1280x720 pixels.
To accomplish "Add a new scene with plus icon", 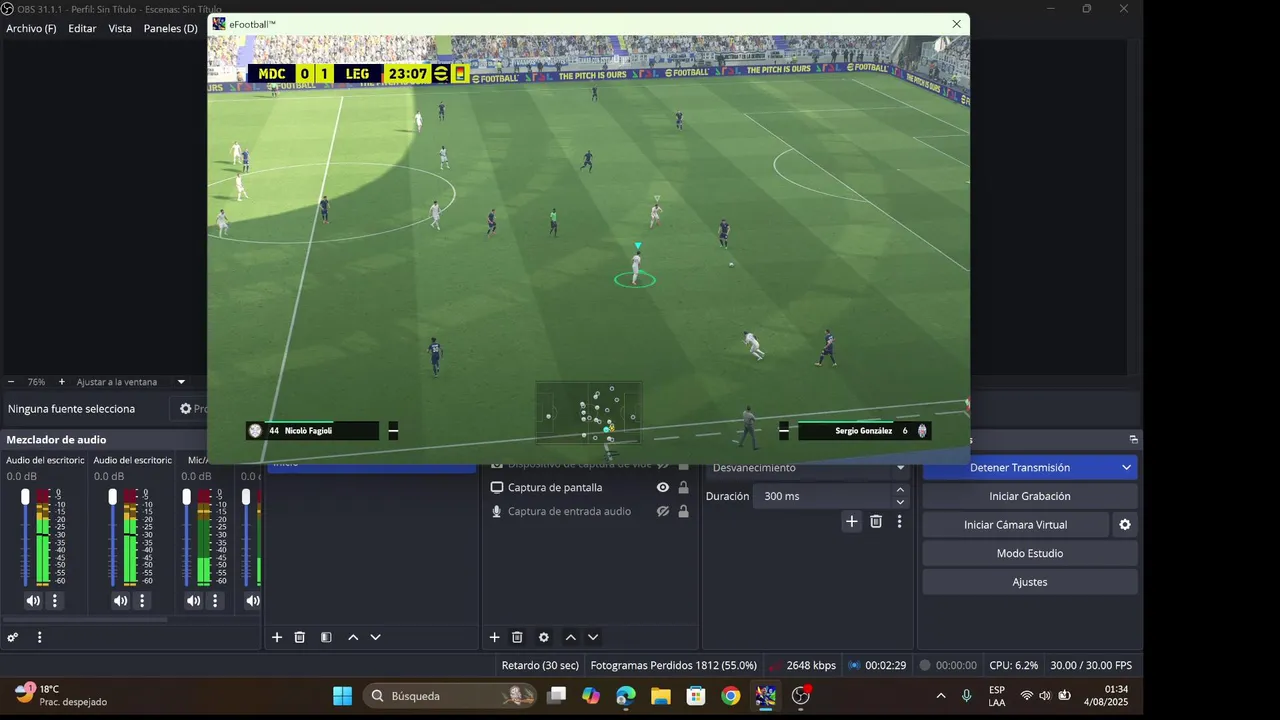I will [277, 637].
